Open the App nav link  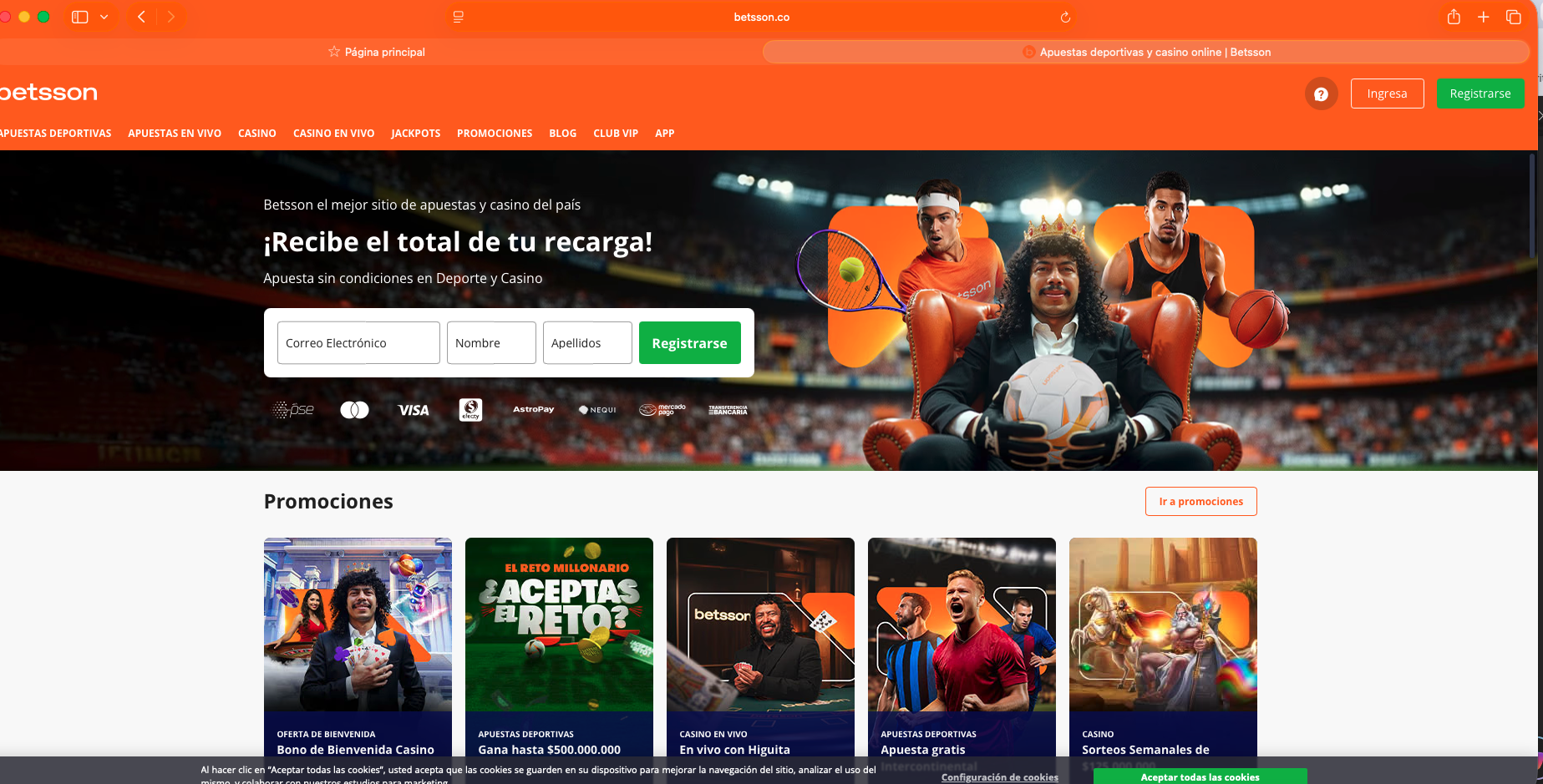(x=665, y=134)
